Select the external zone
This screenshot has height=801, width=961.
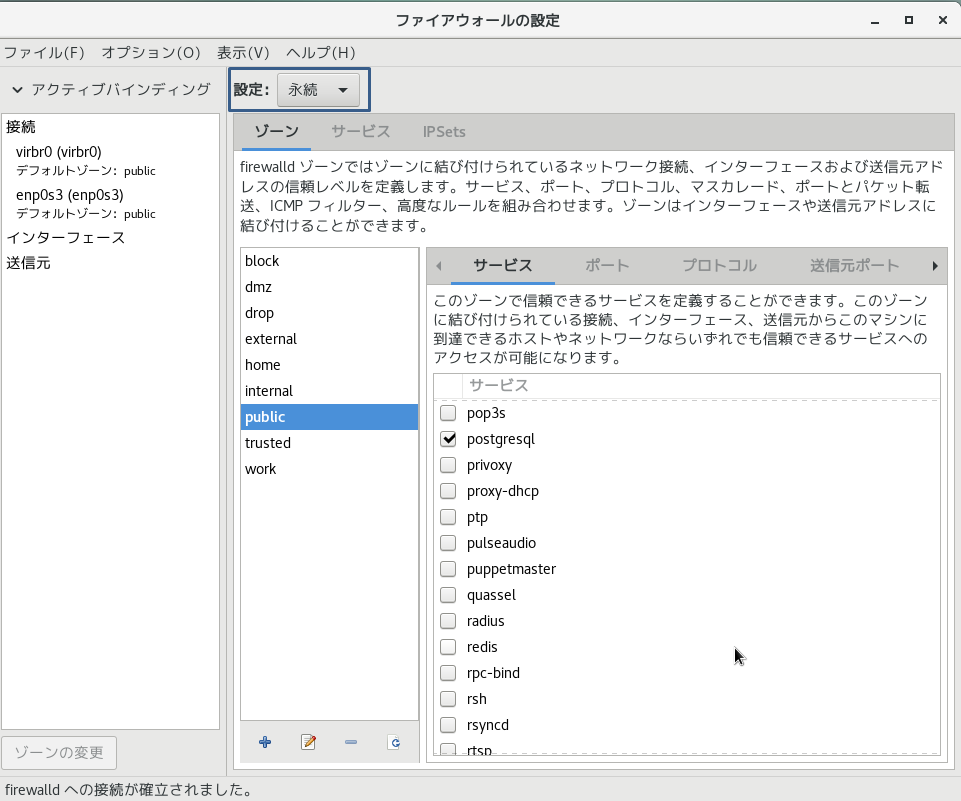(329, 339)
